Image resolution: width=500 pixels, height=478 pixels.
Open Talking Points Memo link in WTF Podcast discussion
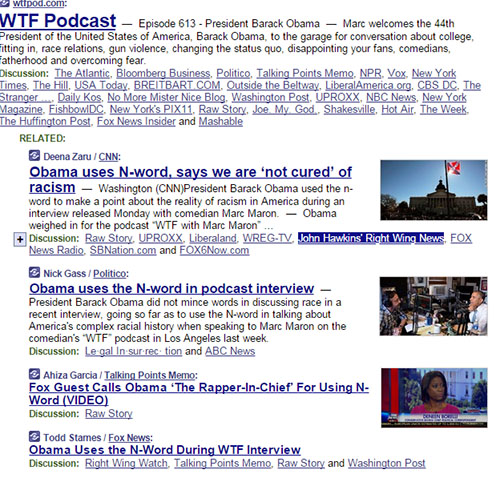coord(305,73)
